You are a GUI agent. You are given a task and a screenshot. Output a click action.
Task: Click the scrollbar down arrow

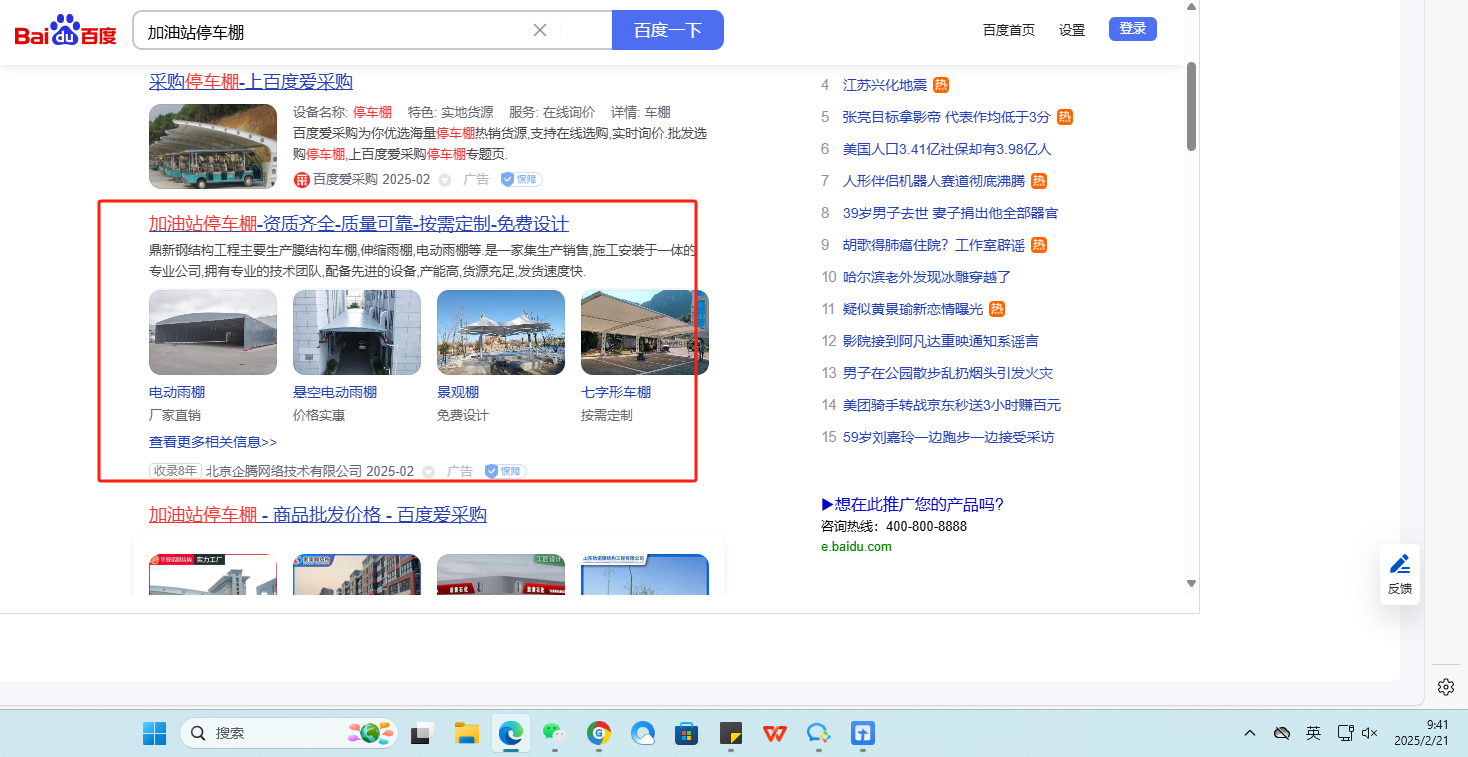[1191, 583]
